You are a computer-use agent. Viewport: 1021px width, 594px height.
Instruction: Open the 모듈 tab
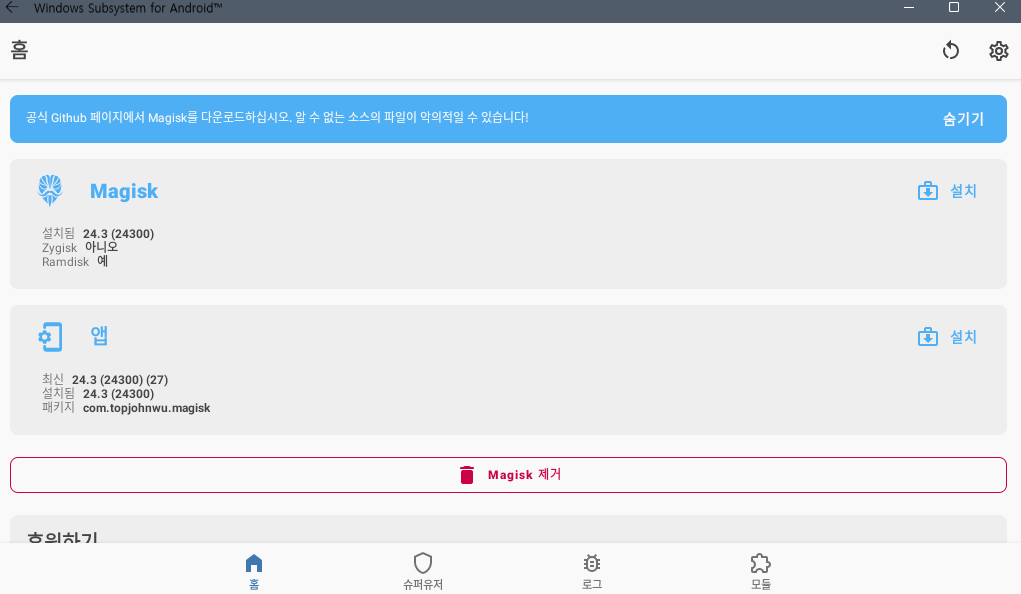click(x=761, y=571)
